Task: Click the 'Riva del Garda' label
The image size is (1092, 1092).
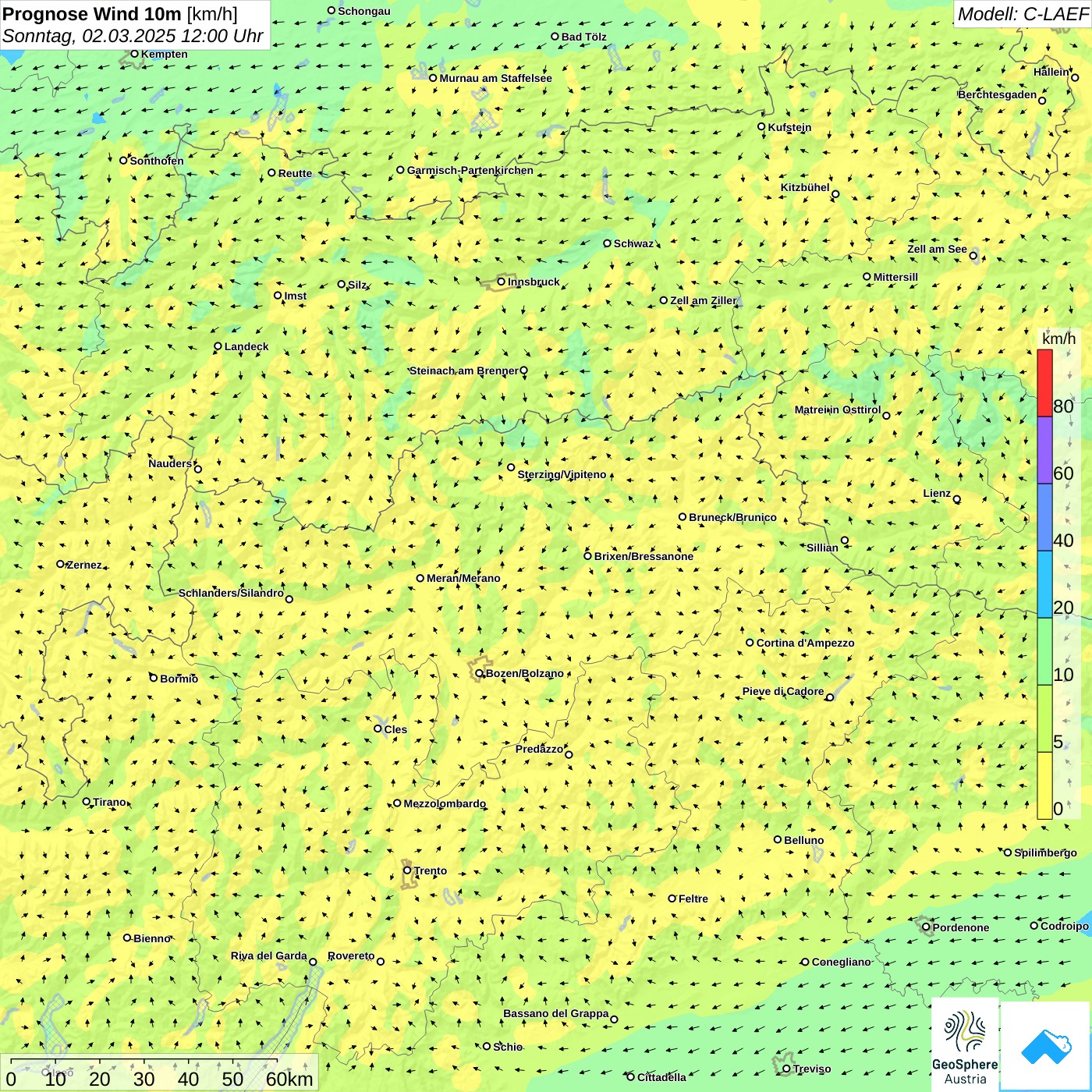Action: click(268, 955)
